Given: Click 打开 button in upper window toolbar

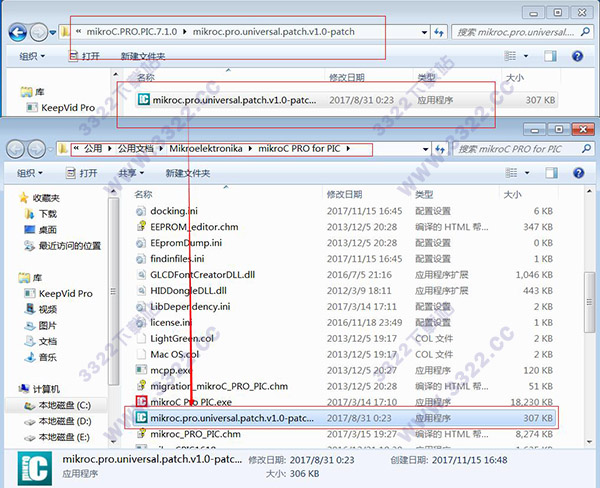Looking at the screenshot, I should click(85, 56).
